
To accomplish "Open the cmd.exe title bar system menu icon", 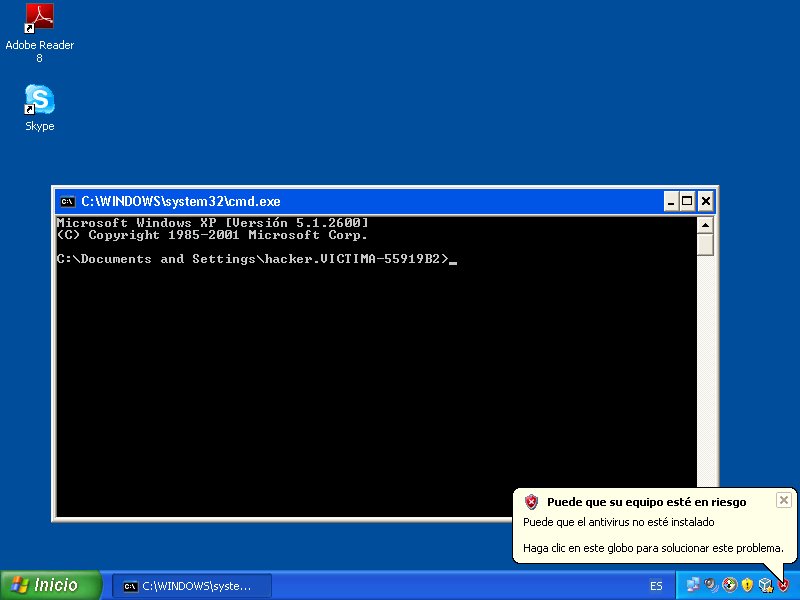I will point(67,202).
